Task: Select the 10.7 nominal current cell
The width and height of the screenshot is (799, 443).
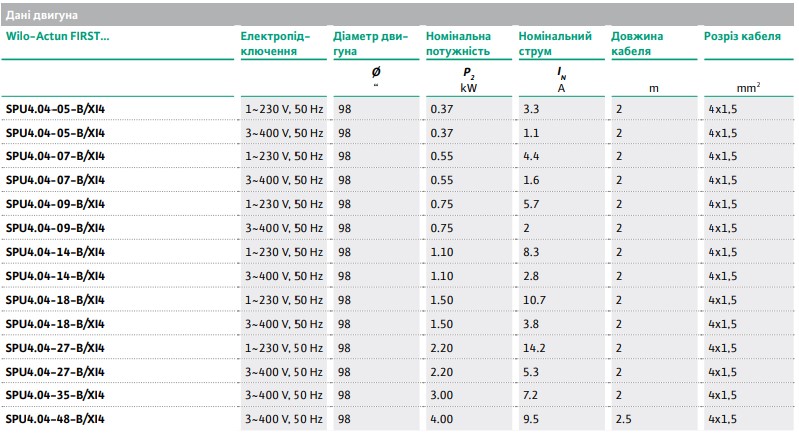Action: click(x=534, y=299)
